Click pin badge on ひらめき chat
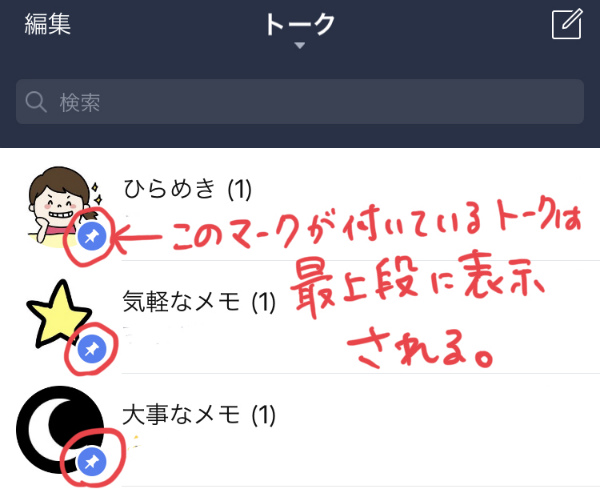Image resolution: width=600 pixels, height=489 pixels. [x=92, y=236]
